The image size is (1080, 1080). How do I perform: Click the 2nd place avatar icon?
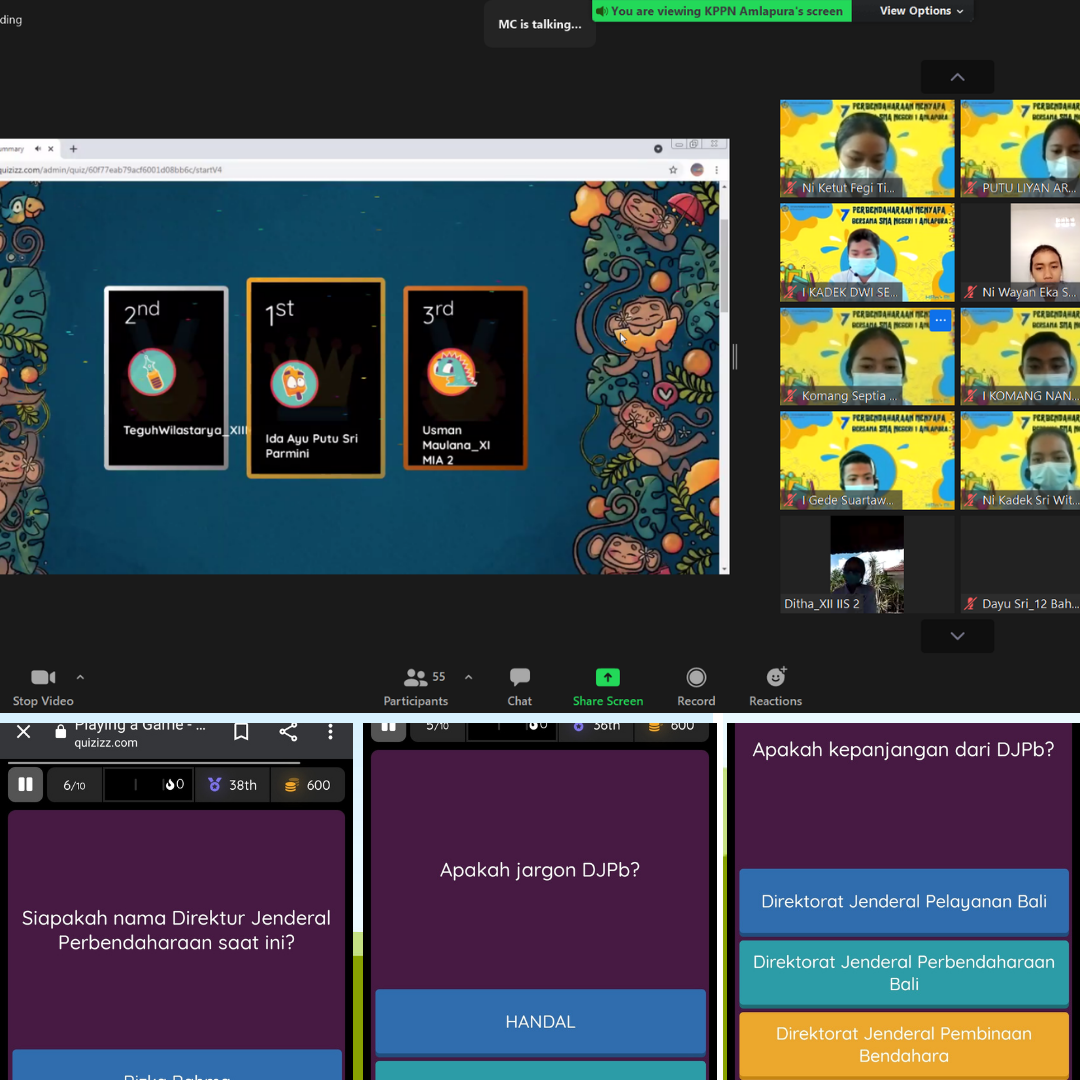152,372
